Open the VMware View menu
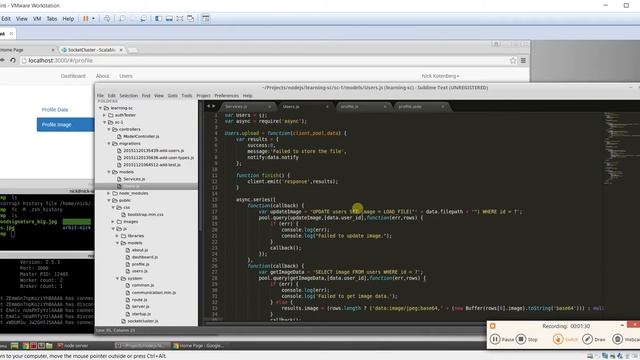The width and height of the screenshot is (640, 360). (x=22, y=19)
